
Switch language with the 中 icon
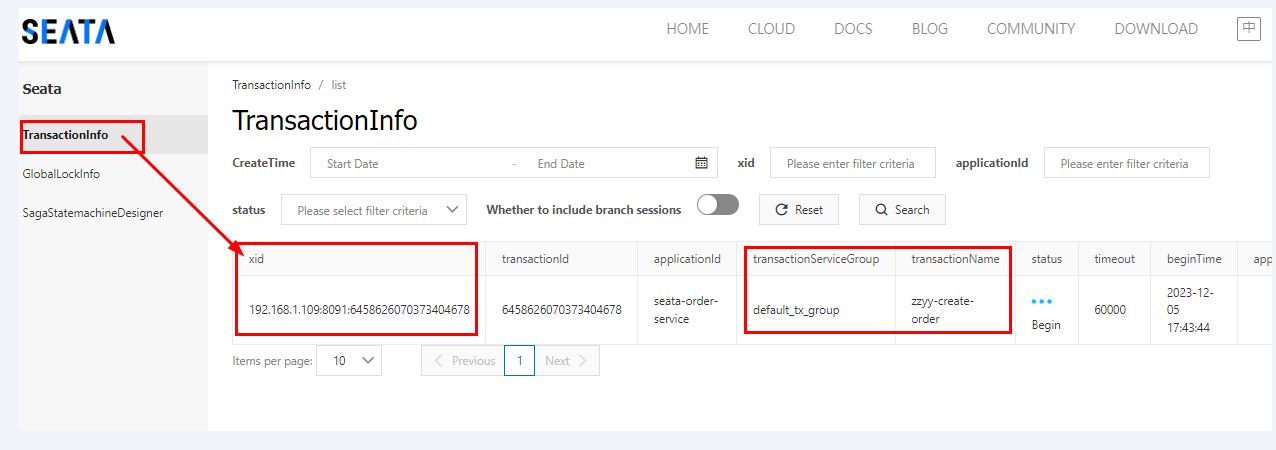[1249, 29]
